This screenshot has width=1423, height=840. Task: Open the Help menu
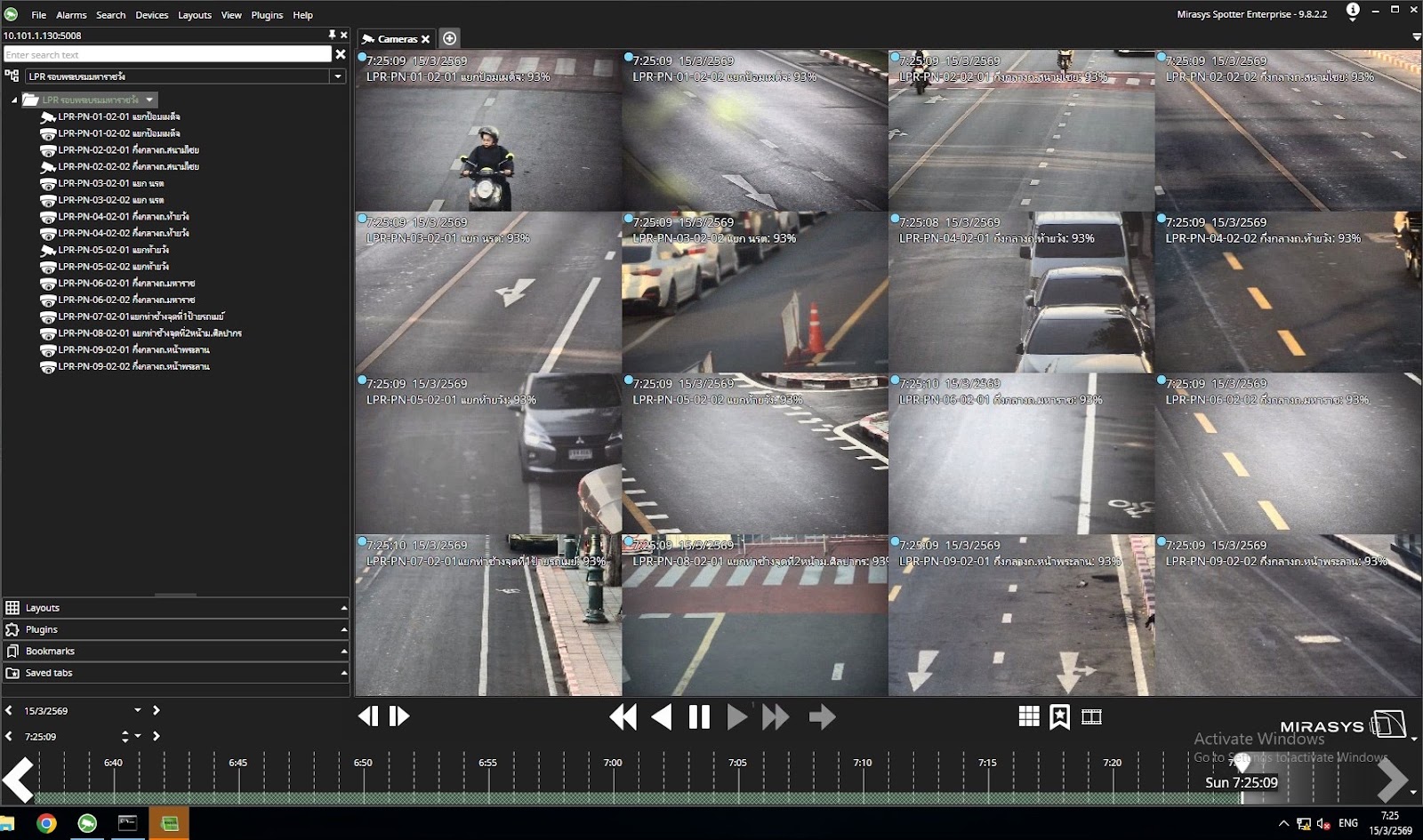tap(303, 15)
